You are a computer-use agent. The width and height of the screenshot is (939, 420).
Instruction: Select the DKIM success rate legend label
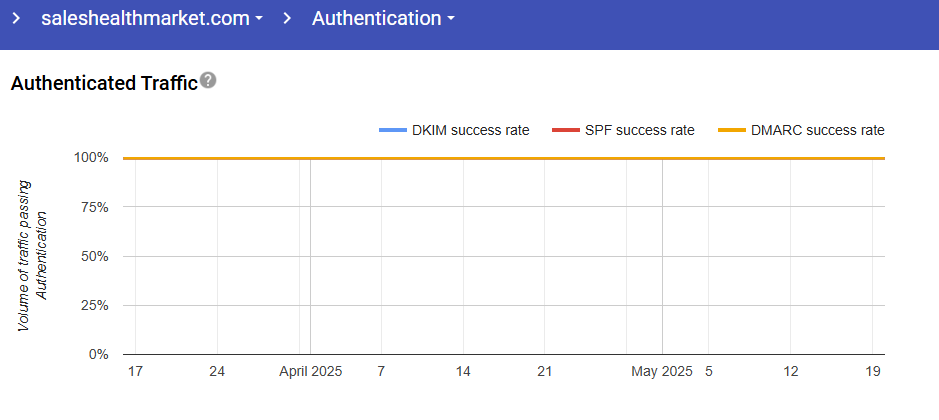click(x=470, y=130)
